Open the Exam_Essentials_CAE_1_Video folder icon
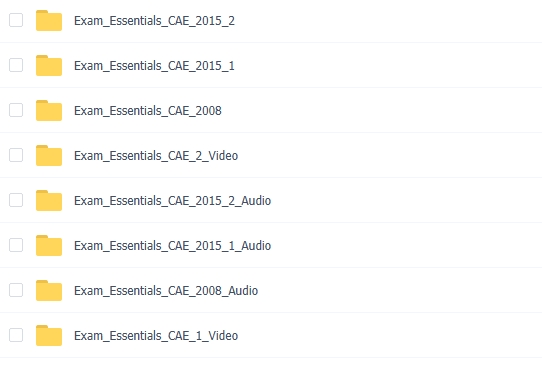The width and height of the screenshot is (542, 366). (49, 335)
